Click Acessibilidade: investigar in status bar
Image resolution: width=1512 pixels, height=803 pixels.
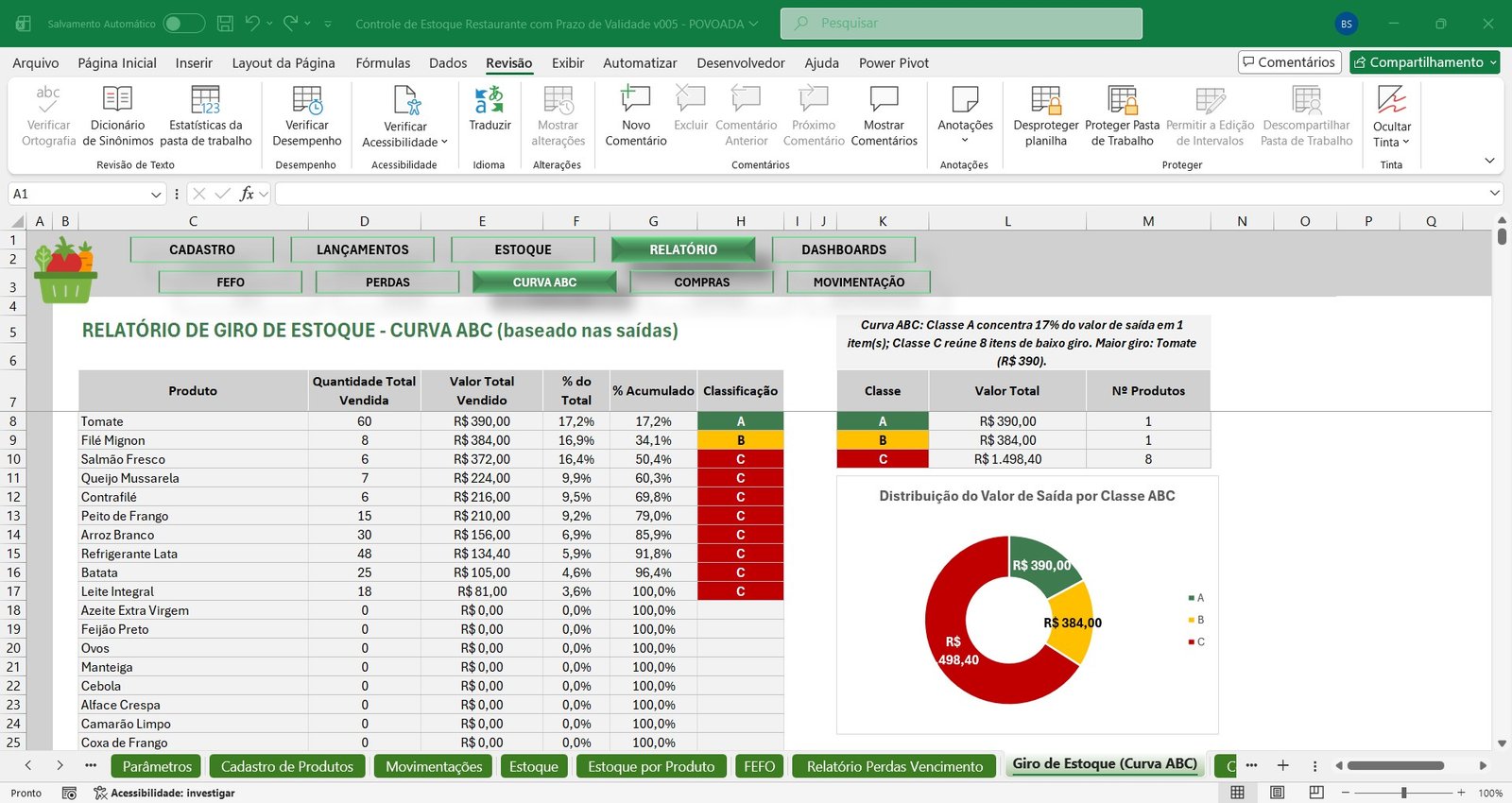pos(163,793)
